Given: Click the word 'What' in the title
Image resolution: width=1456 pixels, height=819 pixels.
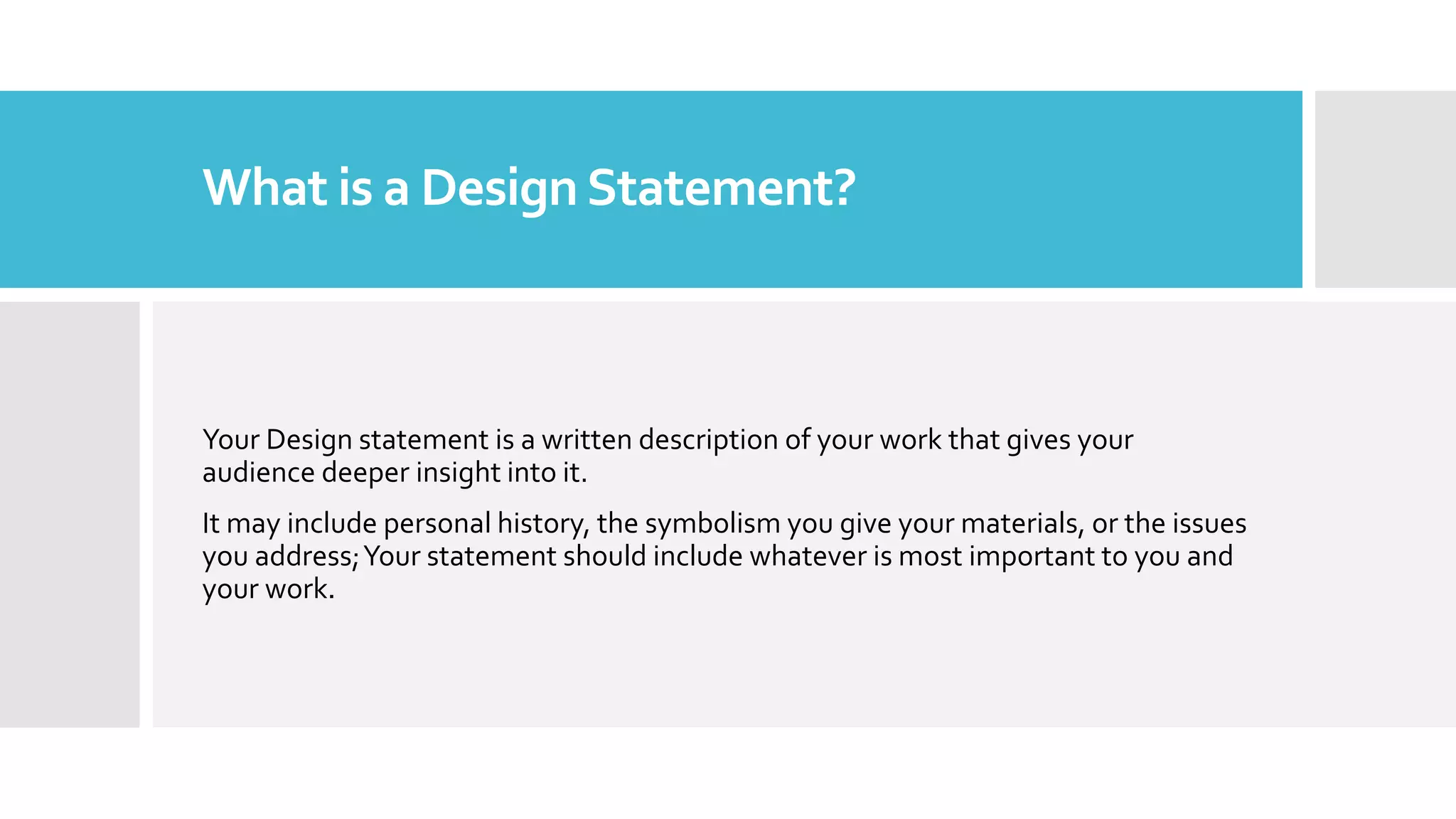Looking at the screenshot, I should pos(264,188).
